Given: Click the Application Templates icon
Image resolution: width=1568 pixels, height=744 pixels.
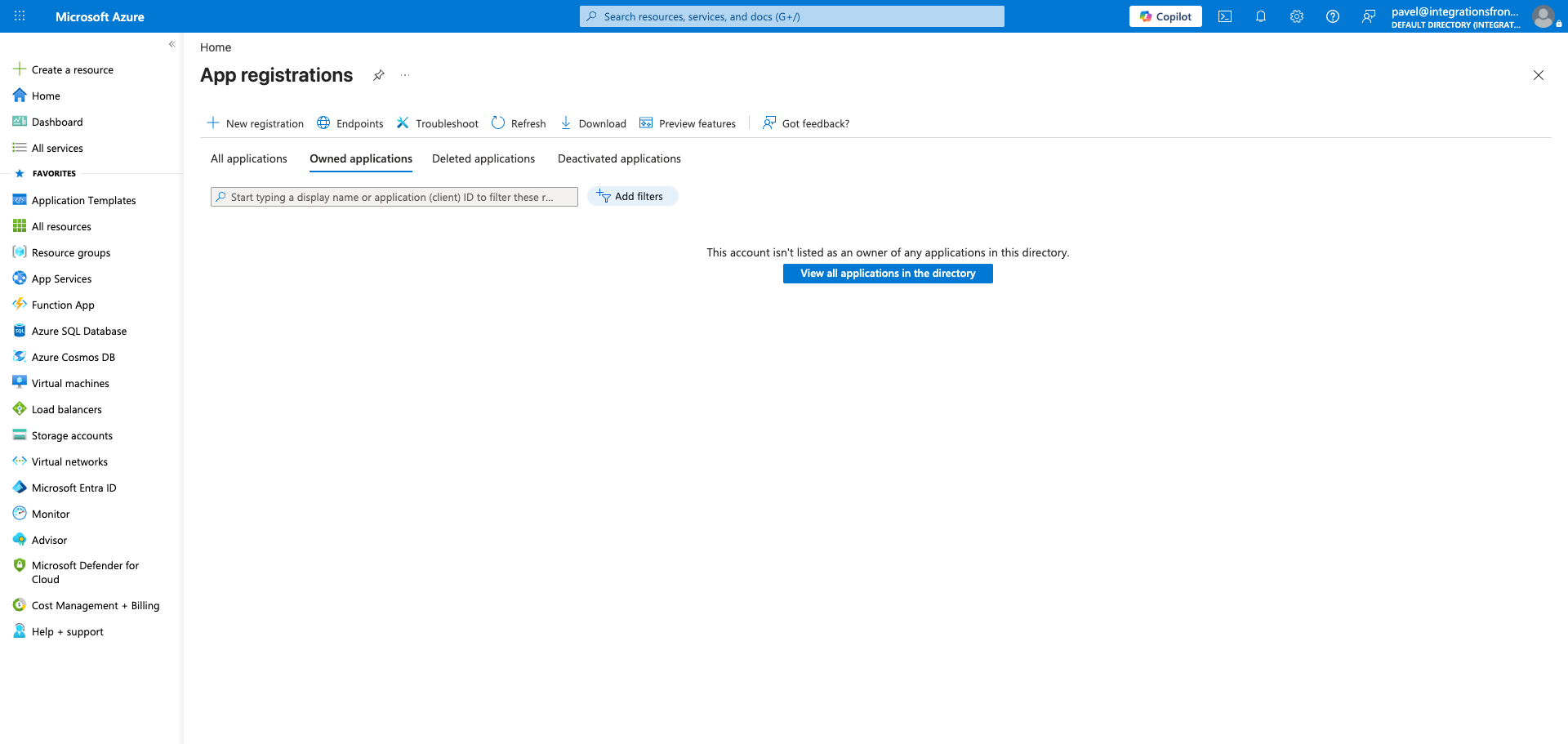Looking at the screenshot, I should pyautogui.click(x=20, y=200).
